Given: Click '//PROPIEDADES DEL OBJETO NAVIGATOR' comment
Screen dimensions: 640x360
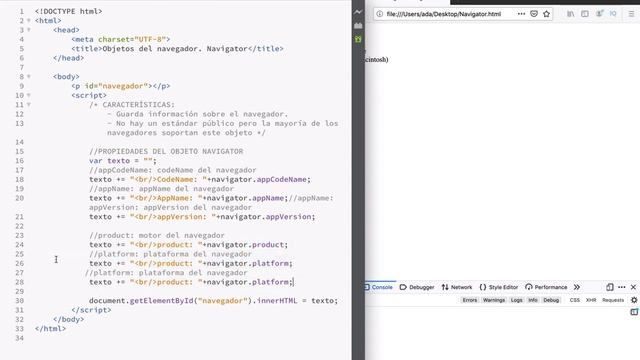Looking at the screenshot, I should click(x=166, y=151).
